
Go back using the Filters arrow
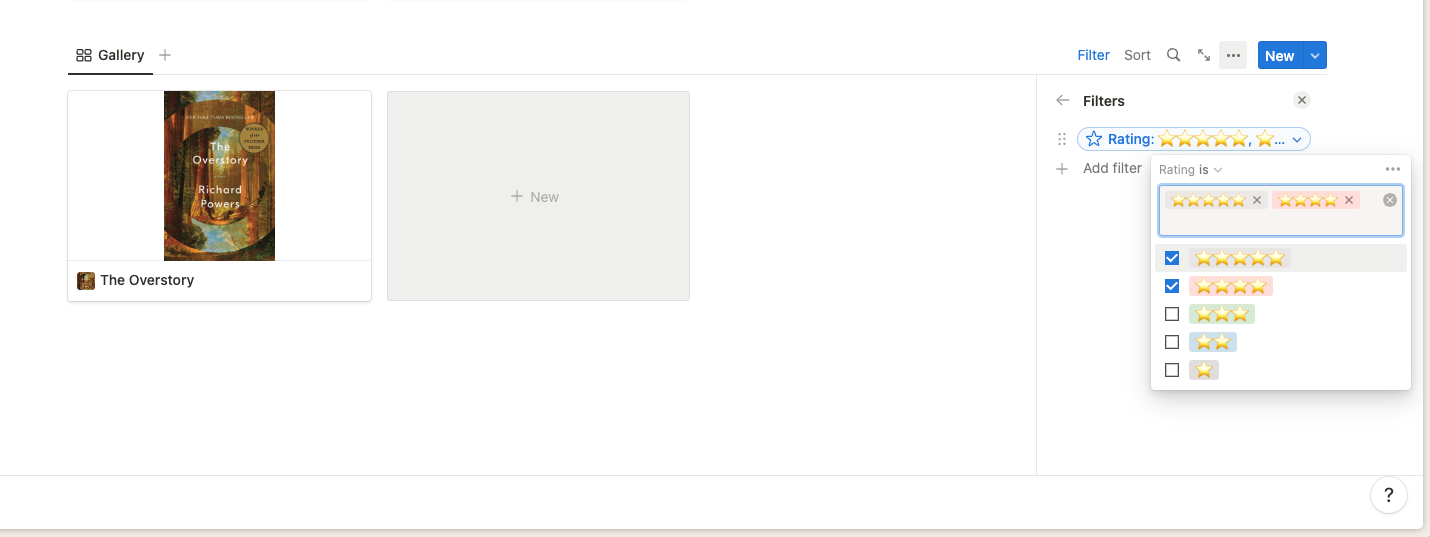[1063, 100]
